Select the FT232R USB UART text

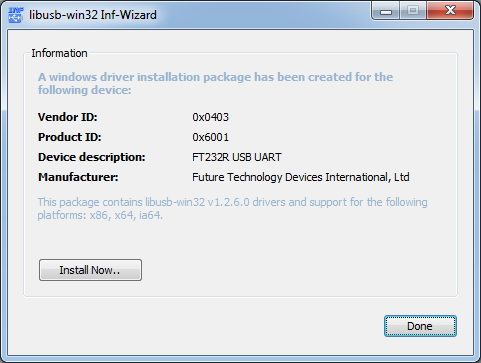237,157
